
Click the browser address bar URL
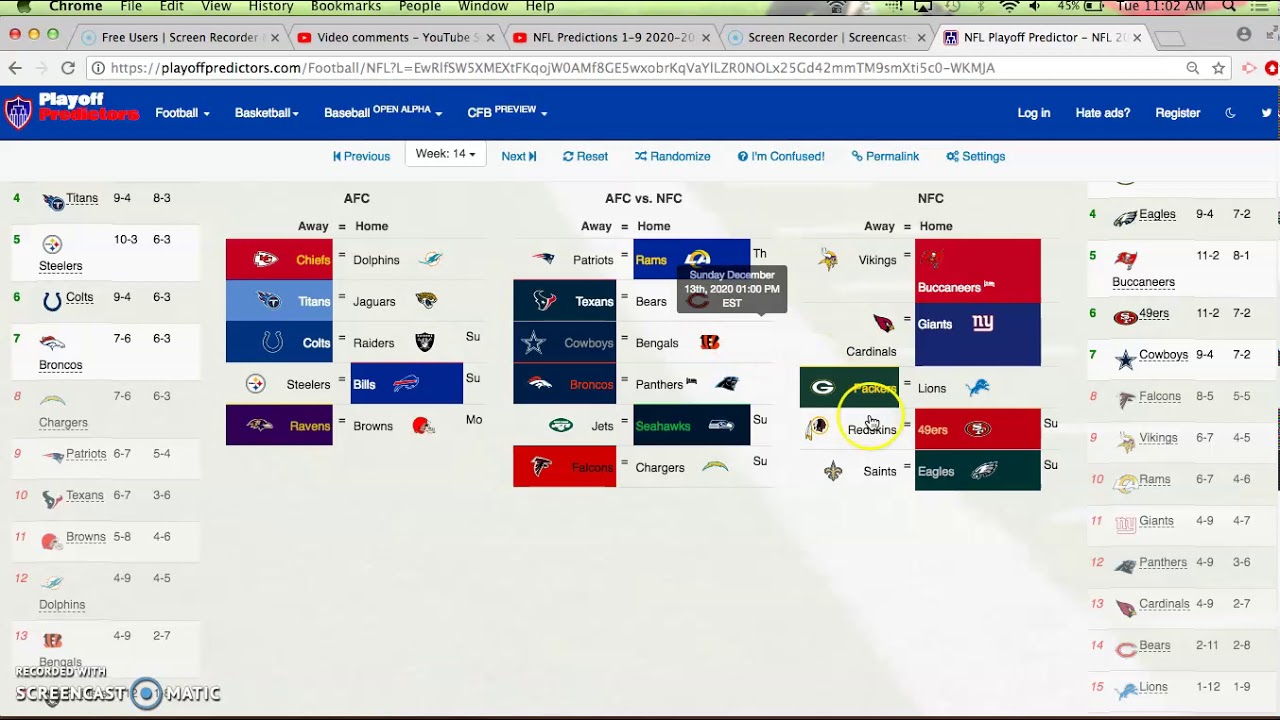coord(552,68)
